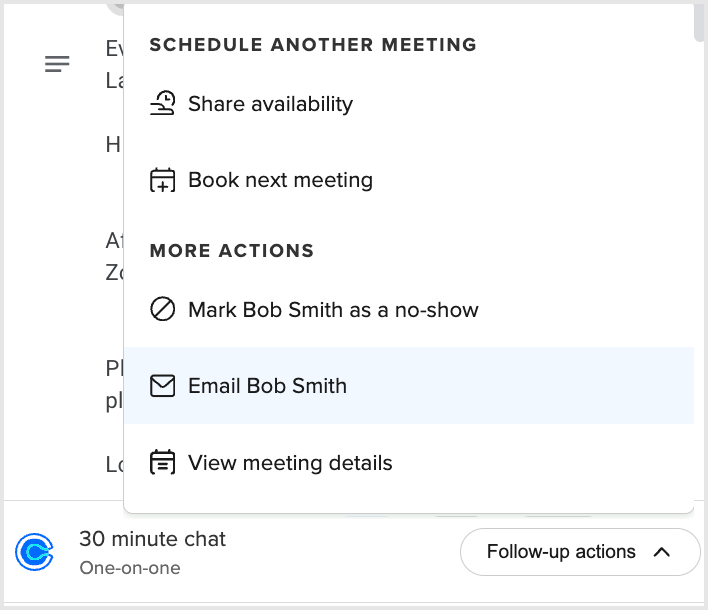This screenshot has width=708, height=610.
Task: Click the scrollbar at top right
Action: 700,22
